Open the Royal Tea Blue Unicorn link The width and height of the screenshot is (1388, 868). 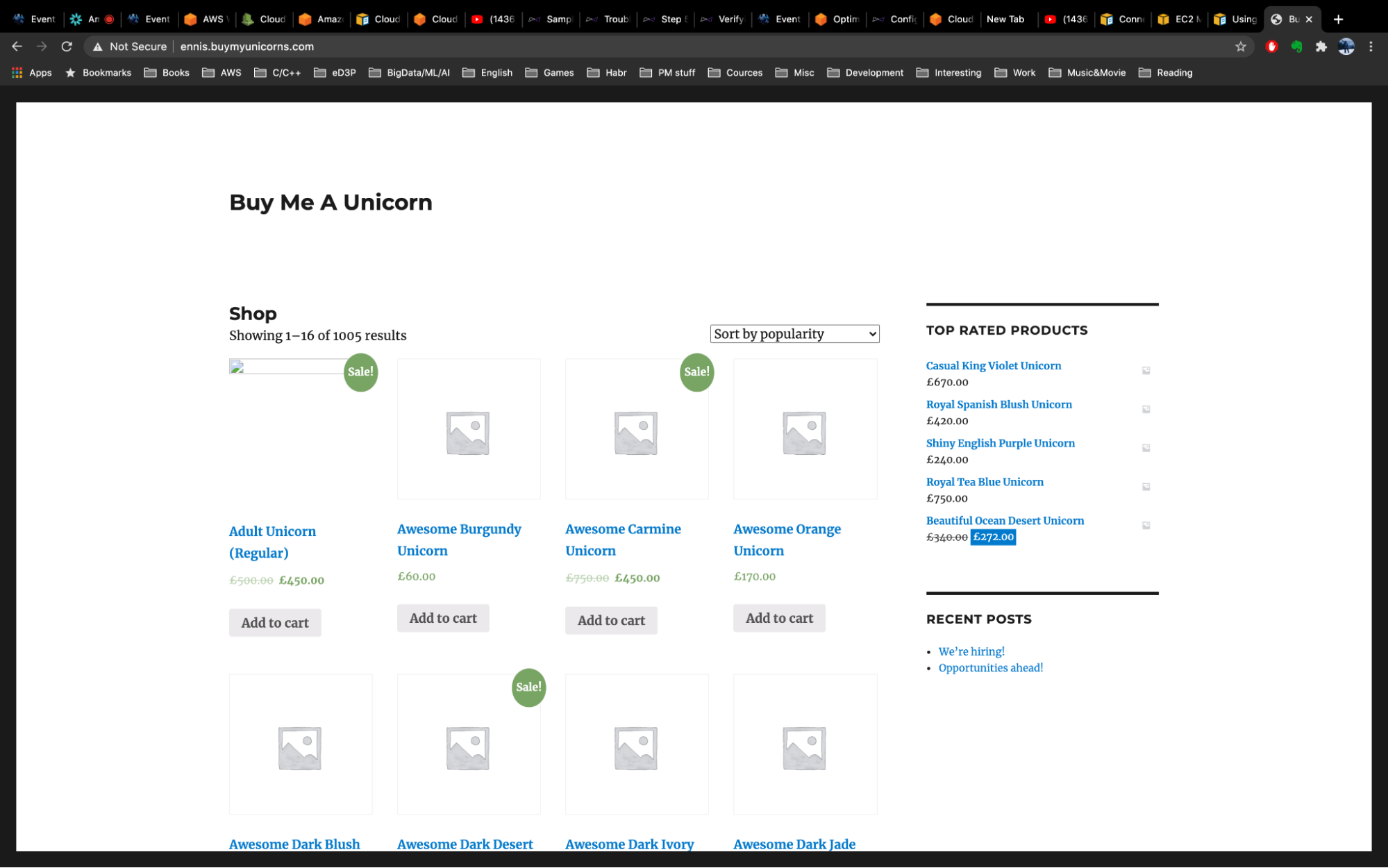(x=985, y=482)
